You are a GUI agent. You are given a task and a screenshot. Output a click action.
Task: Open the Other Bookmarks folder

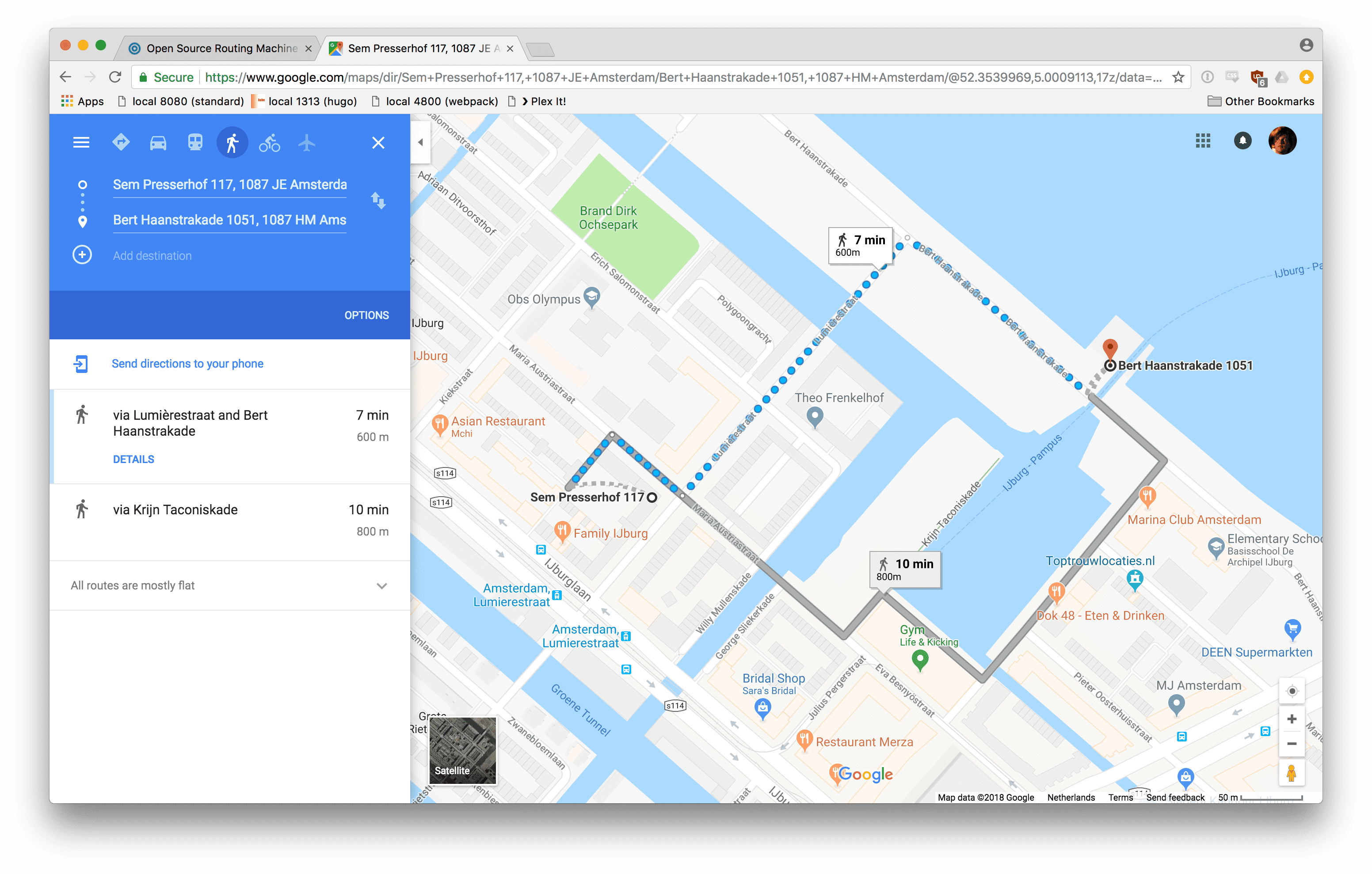click(x=1260, y=102)
